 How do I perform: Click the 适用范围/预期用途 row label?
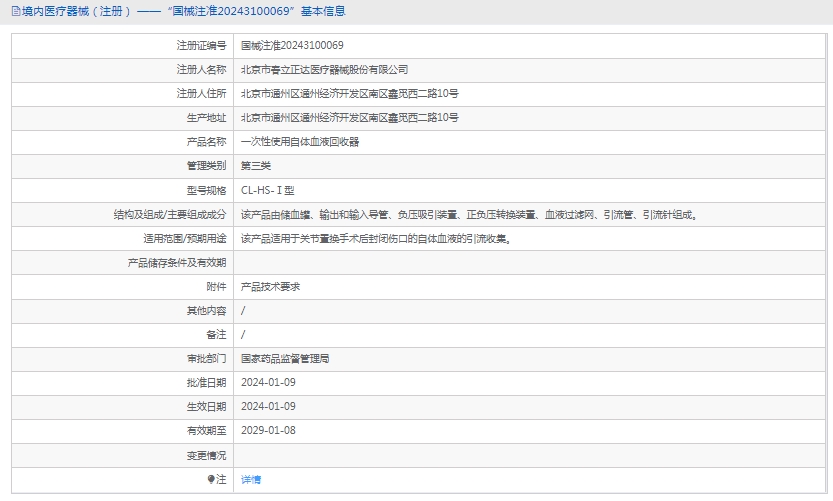click(x=184, y=238)
